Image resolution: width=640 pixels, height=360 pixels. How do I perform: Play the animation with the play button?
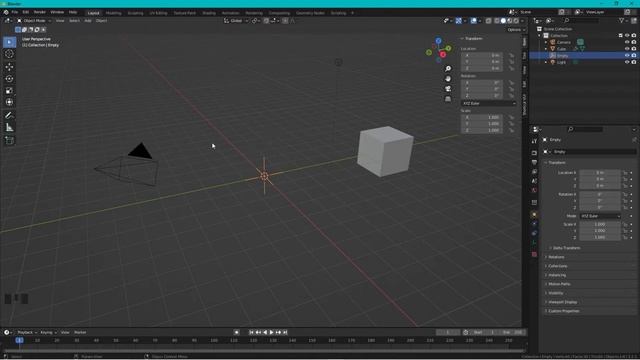(271, 333)
